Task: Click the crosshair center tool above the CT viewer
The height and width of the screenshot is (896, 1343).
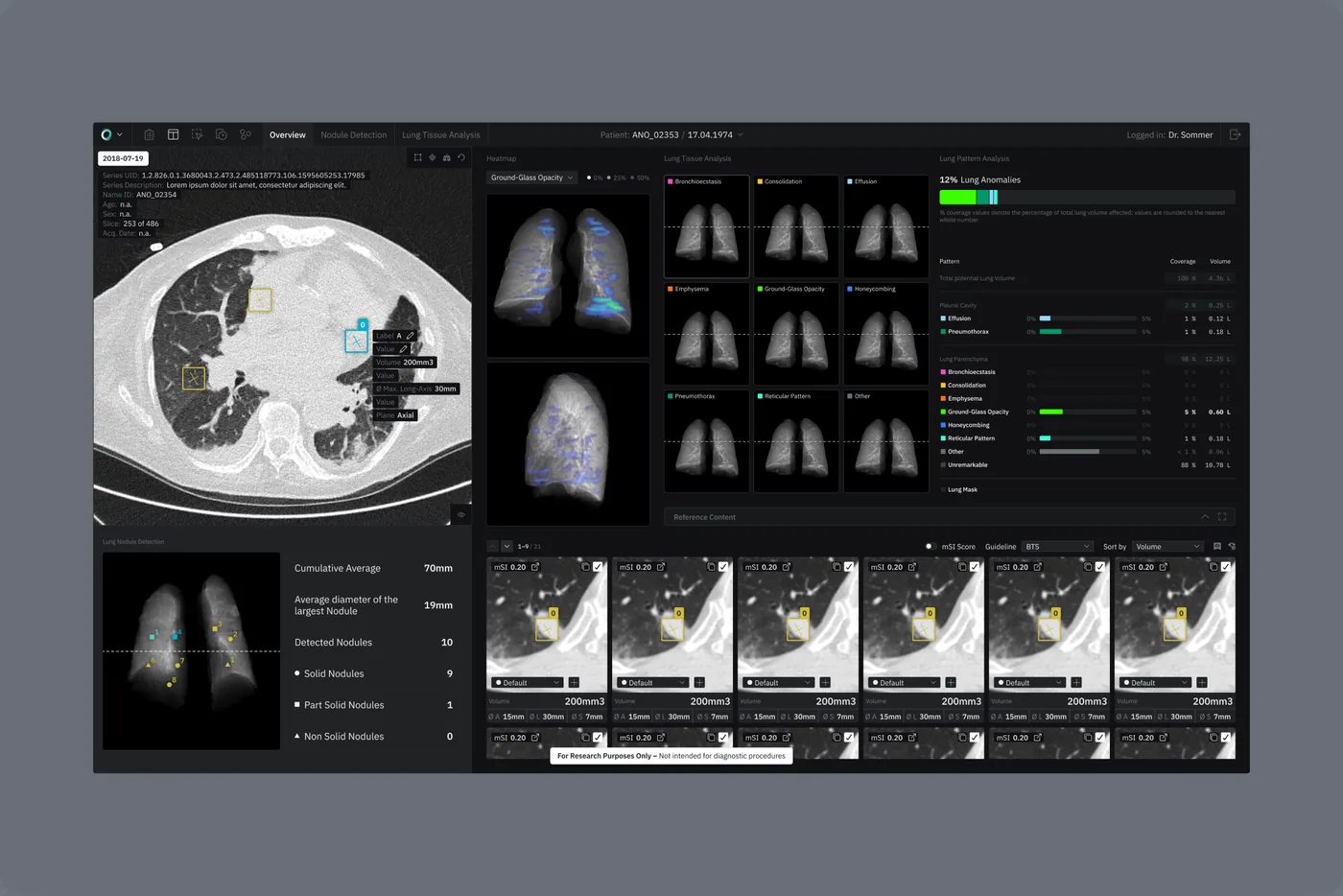Action: [x=432, y=157]
